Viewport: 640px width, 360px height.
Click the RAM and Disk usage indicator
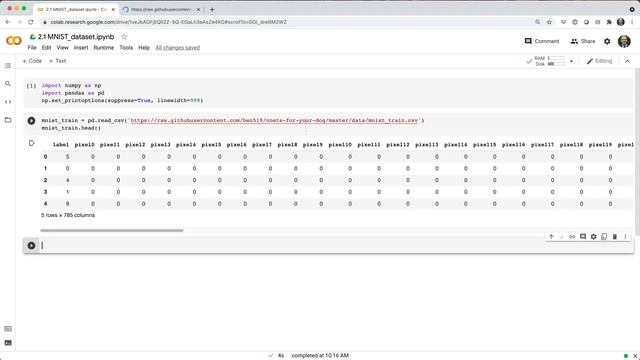pos(549,61)
